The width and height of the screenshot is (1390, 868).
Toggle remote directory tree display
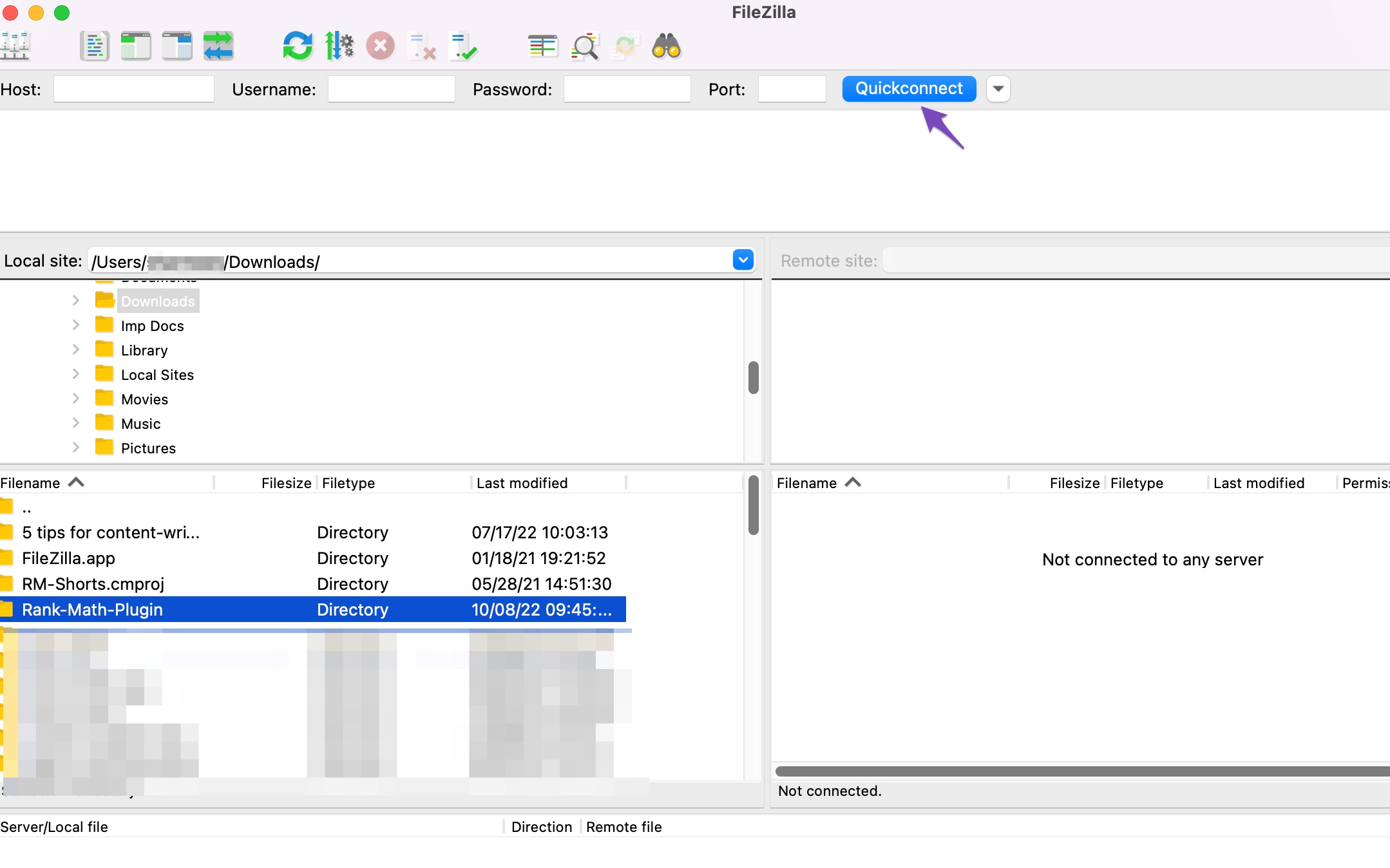177,46
